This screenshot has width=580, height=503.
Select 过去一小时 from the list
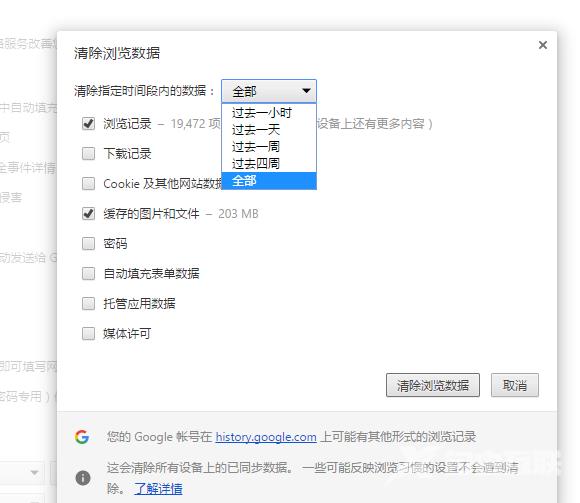[x=269, y=112]
